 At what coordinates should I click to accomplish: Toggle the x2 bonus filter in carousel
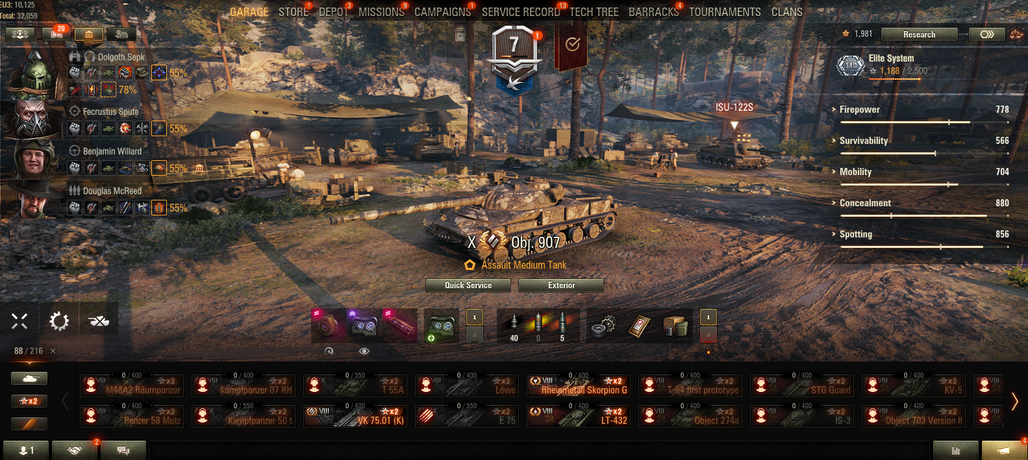click(x=29, y=400)
